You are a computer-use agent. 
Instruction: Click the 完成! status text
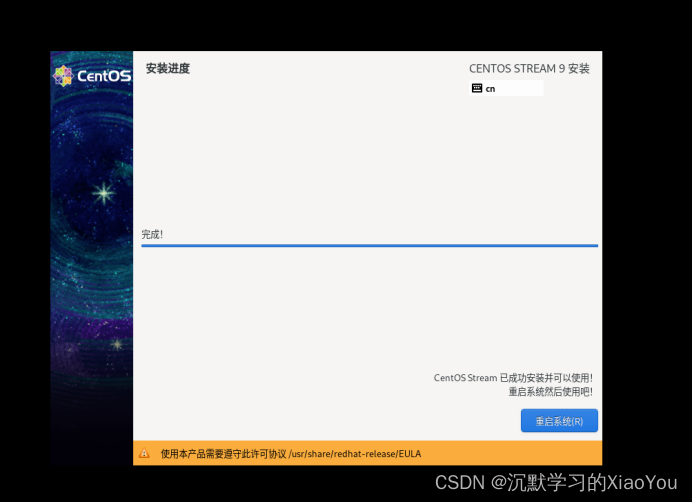pos(152,234)
